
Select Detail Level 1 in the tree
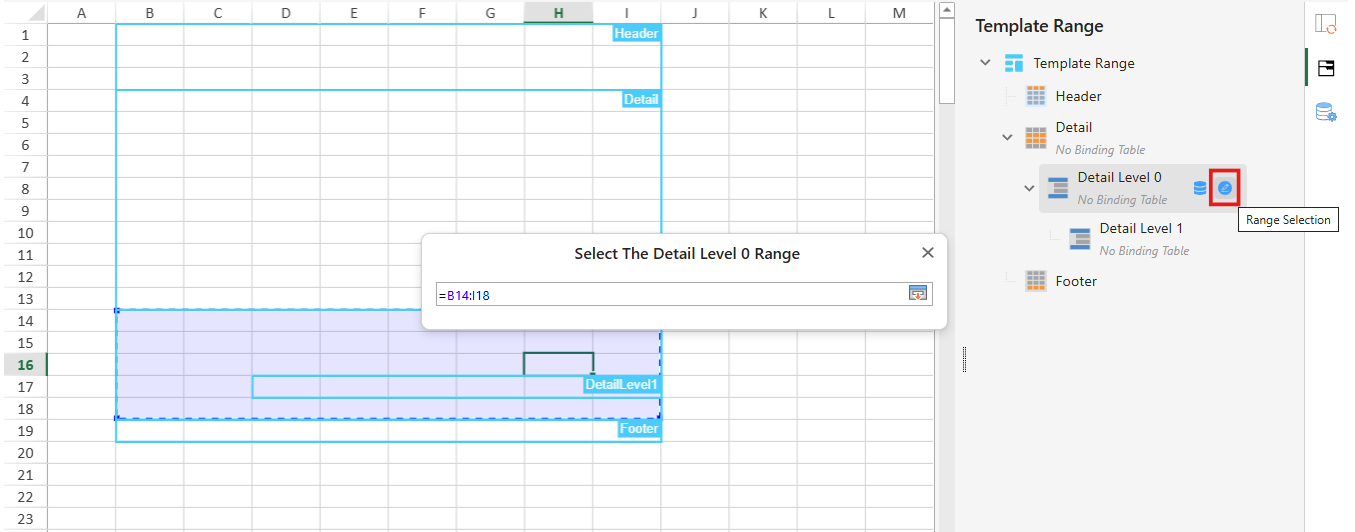tap(1141, 229)
